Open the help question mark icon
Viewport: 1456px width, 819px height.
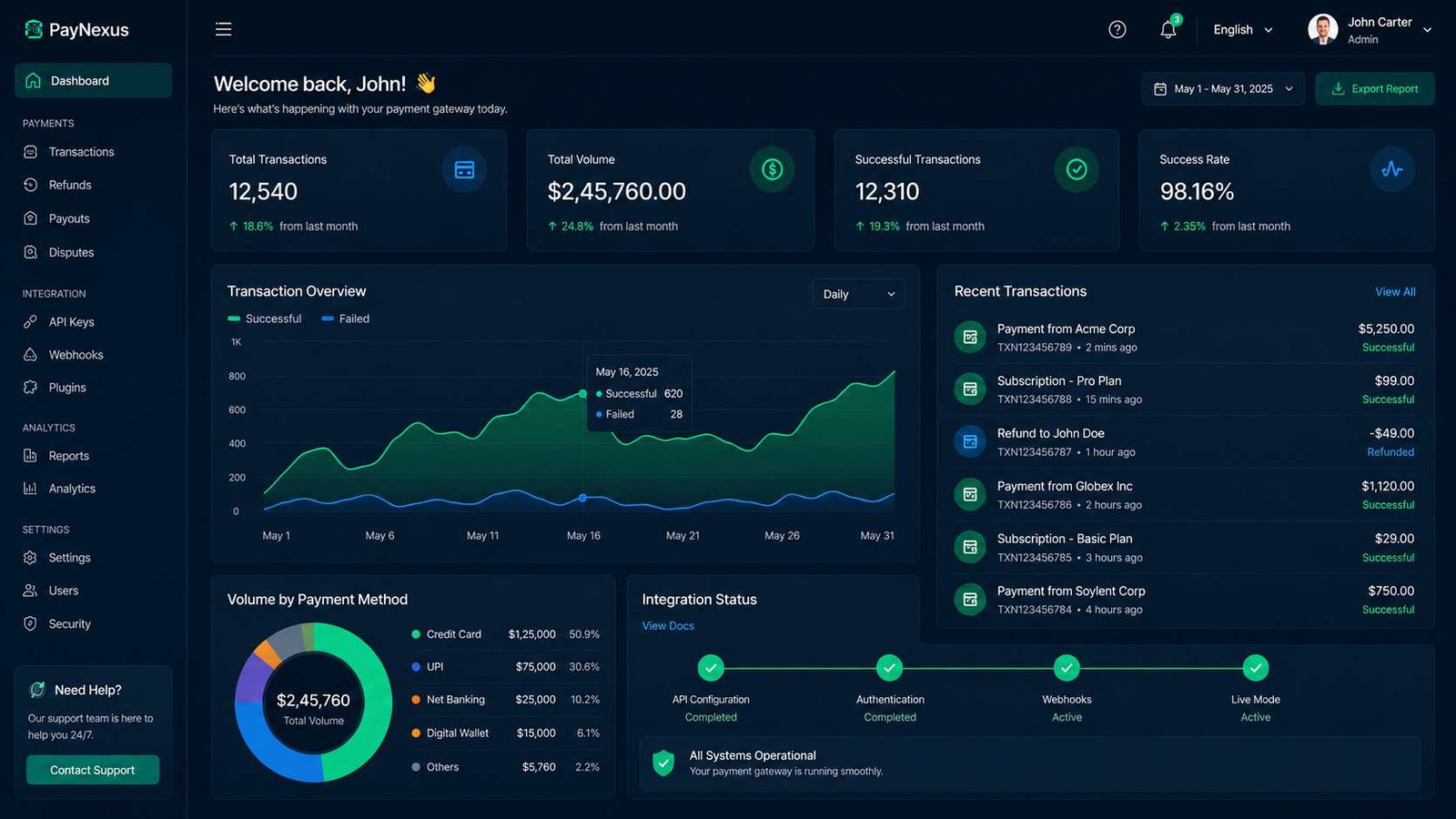[x=1117, y=30]
